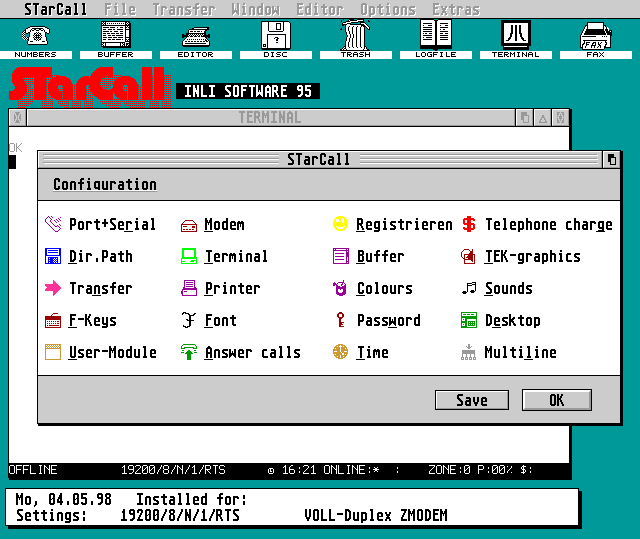The height and width of the screenshot is (539, 640).
Task: Open the File menu
Action: point(120,9)
